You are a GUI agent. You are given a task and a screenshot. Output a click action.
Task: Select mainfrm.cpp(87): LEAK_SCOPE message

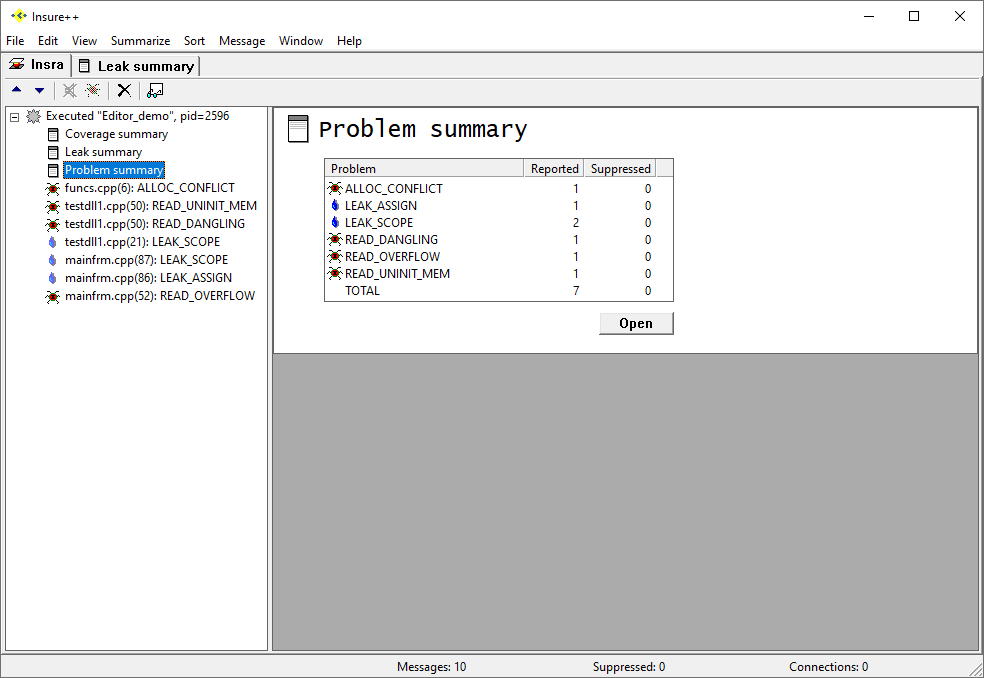tap(146, 260)
